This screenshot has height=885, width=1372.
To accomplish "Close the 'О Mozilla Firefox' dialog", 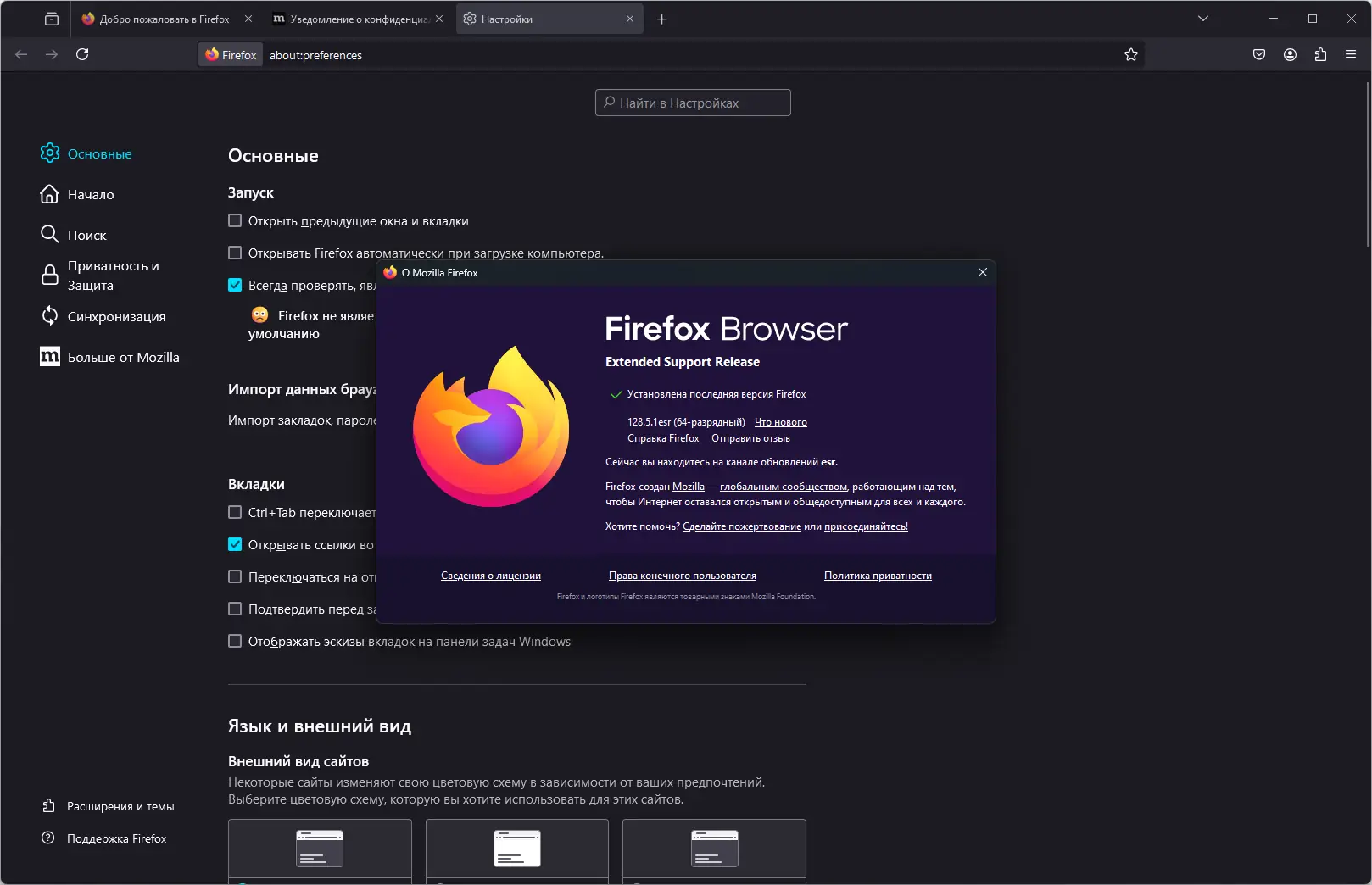I will point(983,272).
